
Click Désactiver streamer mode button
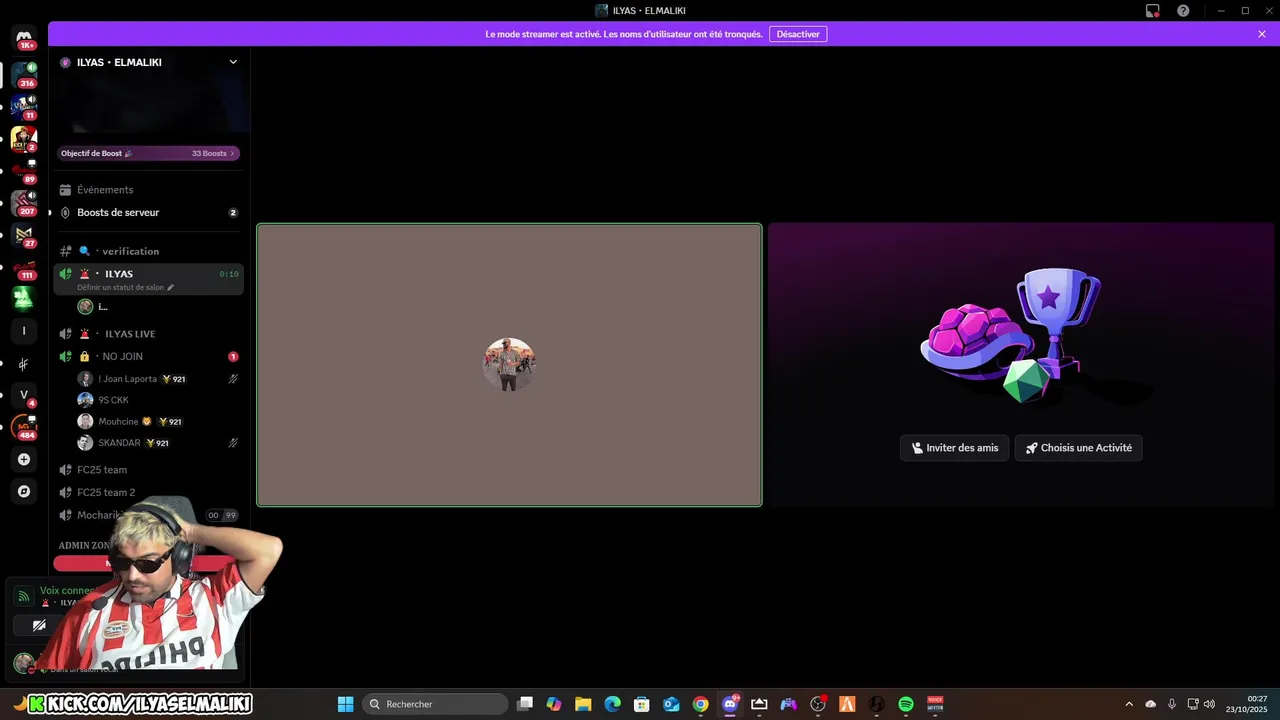click(x=798, y=34)
